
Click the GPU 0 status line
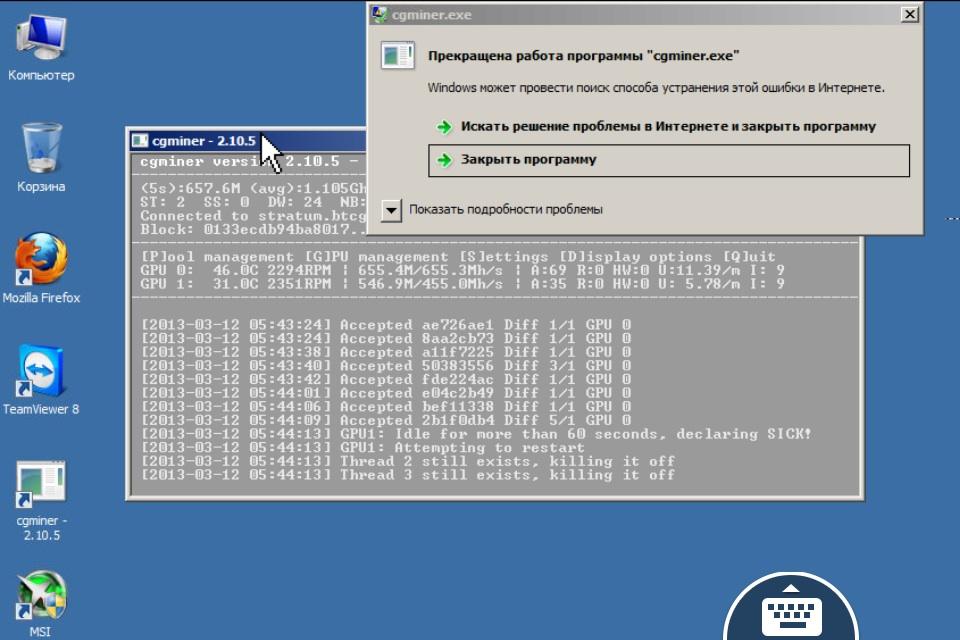click(x=462, y=270)
